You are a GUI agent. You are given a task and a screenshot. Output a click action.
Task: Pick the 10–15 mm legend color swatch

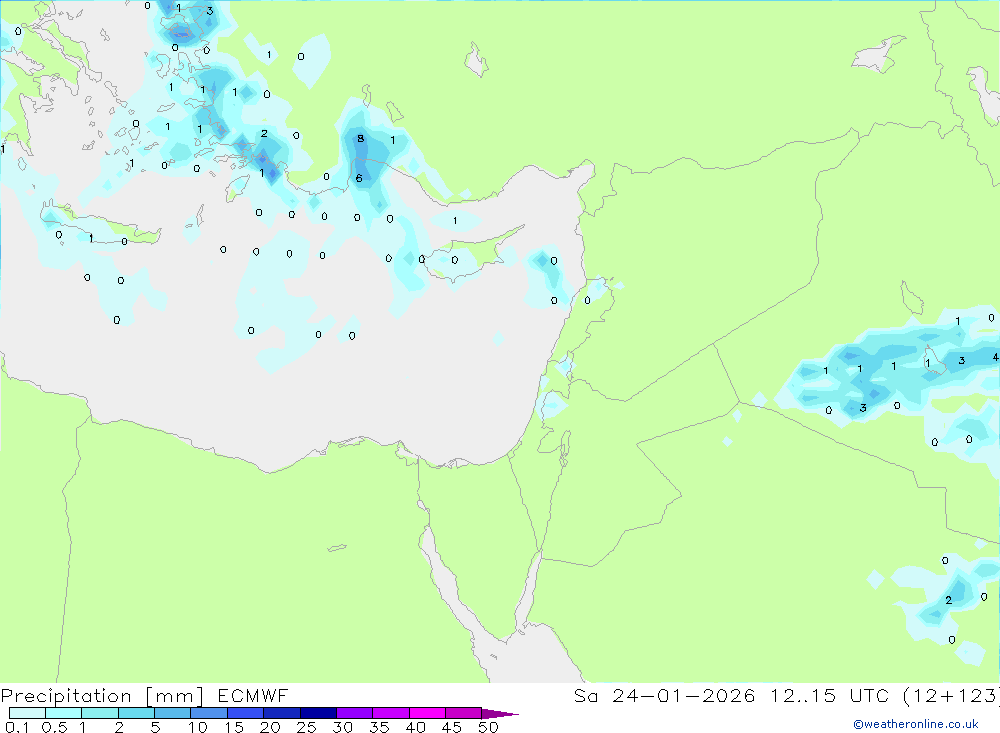(209, 713)
